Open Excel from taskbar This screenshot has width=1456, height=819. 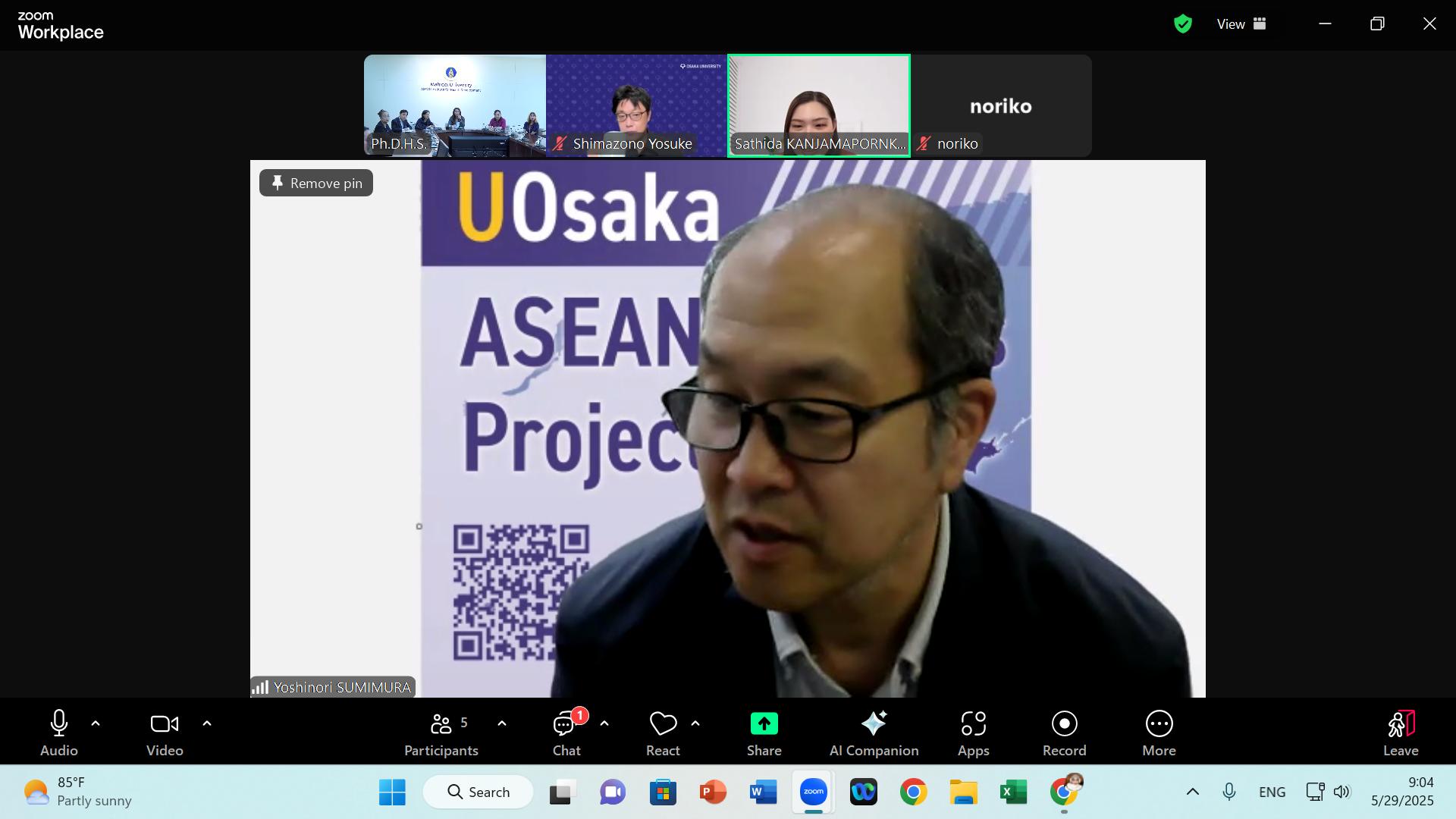(x=1014, y=792)
